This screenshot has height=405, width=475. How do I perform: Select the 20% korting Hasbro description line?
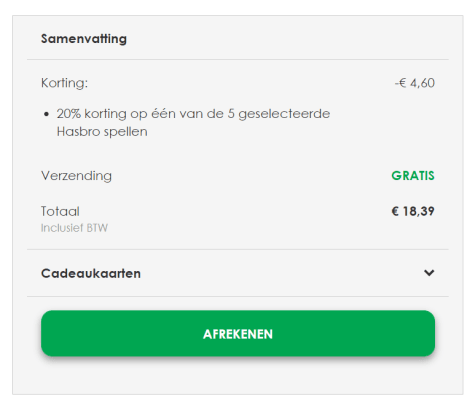click(193, 114)
